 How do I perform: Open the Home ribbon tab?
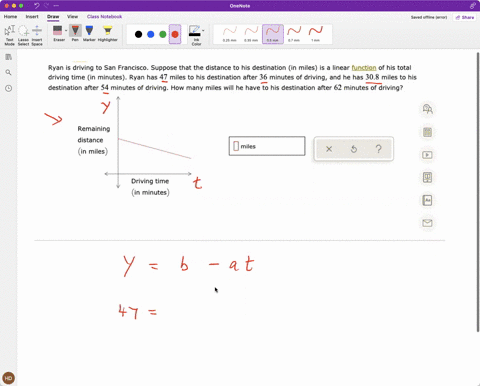(10, 17)
